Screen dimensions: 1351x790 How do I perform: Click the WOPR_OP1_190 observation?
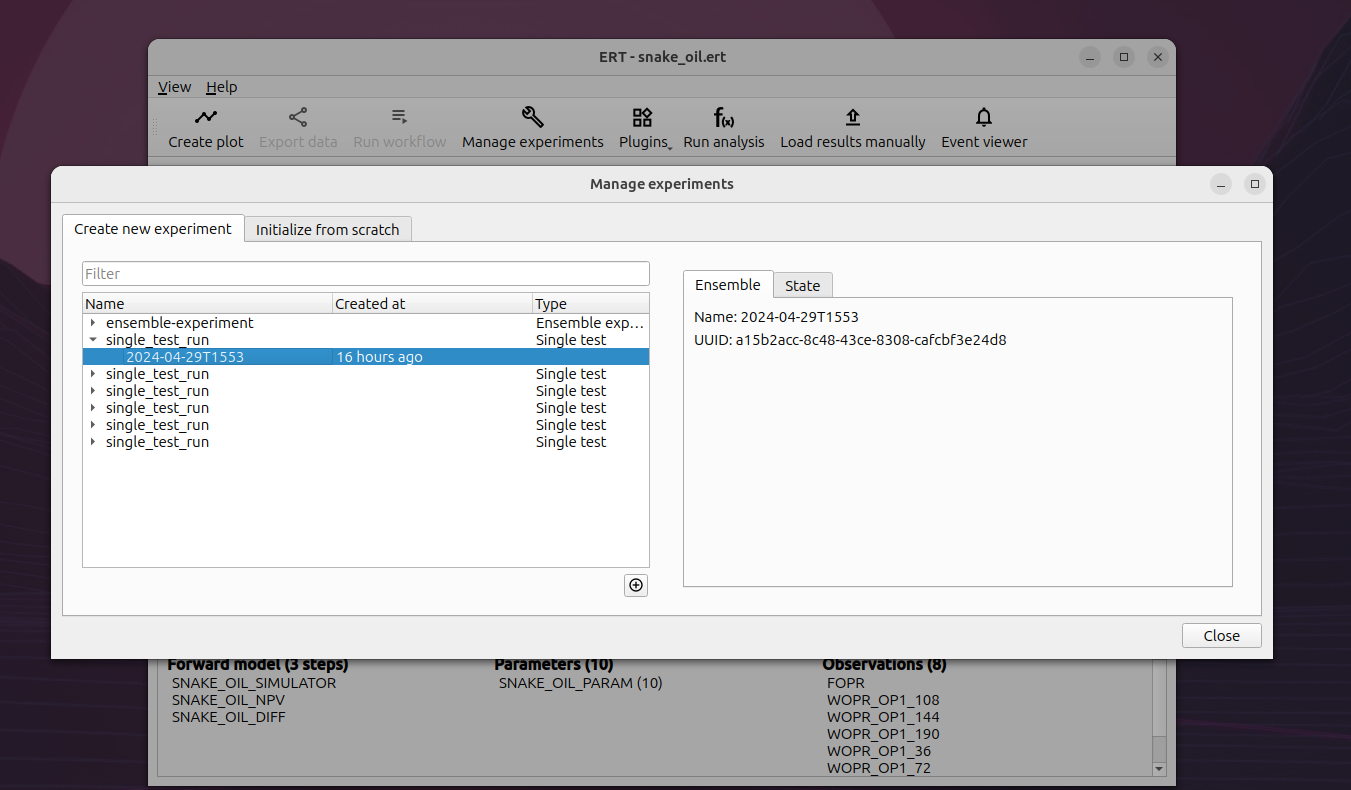[883, 734]
